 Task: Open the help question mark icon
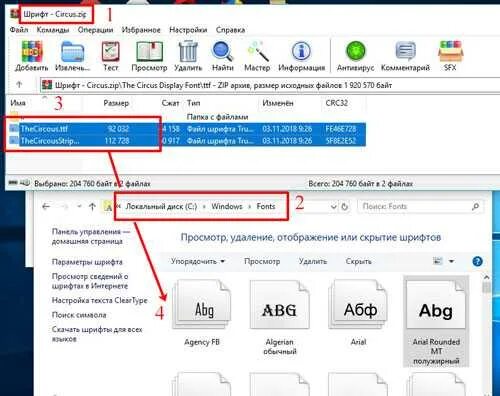(x=477, y=261)
